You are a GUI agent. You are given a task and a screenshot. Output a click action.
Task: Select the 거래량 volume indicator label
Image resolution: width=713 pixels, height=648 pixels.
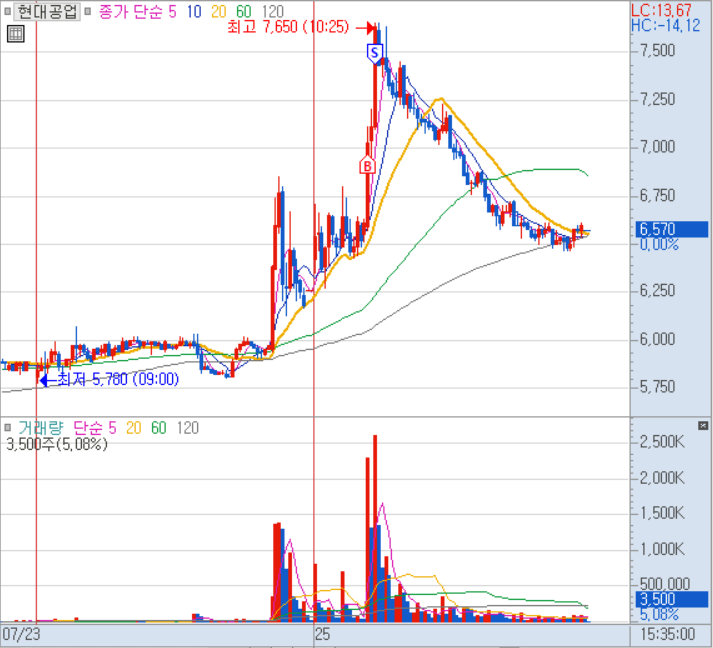pos(39,428)
